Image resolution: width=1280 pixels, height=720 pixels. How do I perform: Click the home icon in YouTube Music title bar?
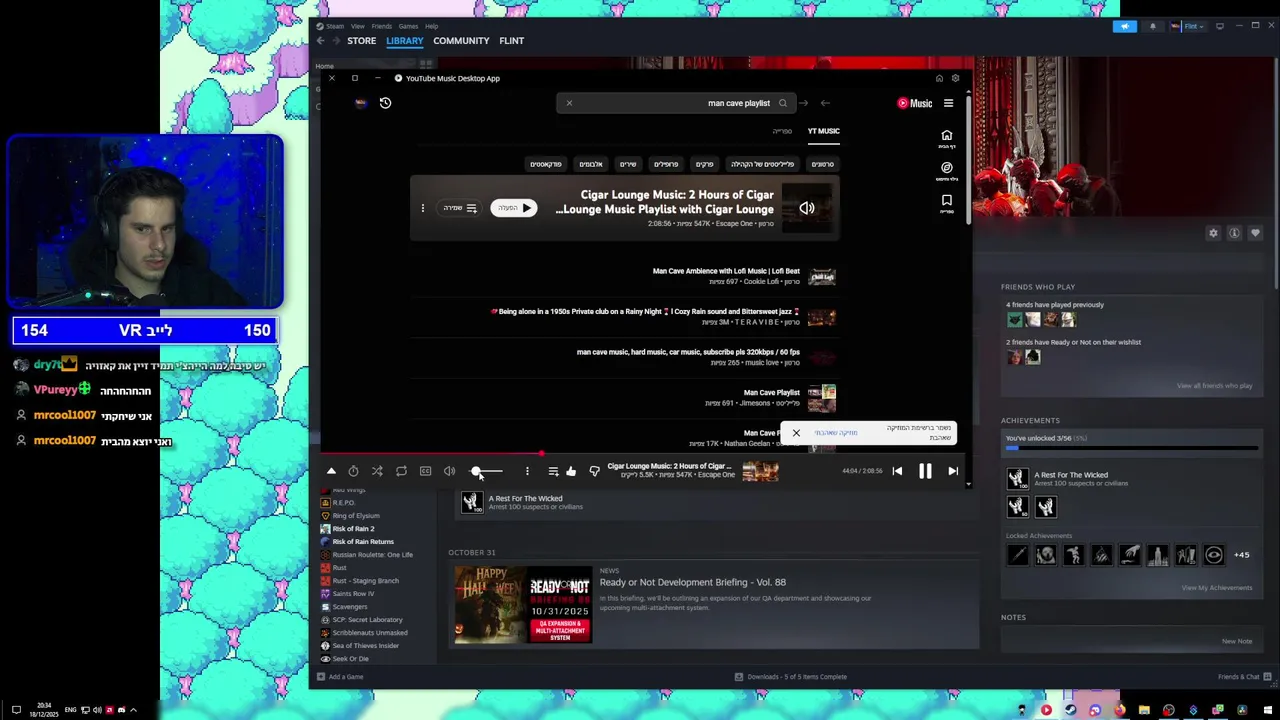[x=939, y=78]
